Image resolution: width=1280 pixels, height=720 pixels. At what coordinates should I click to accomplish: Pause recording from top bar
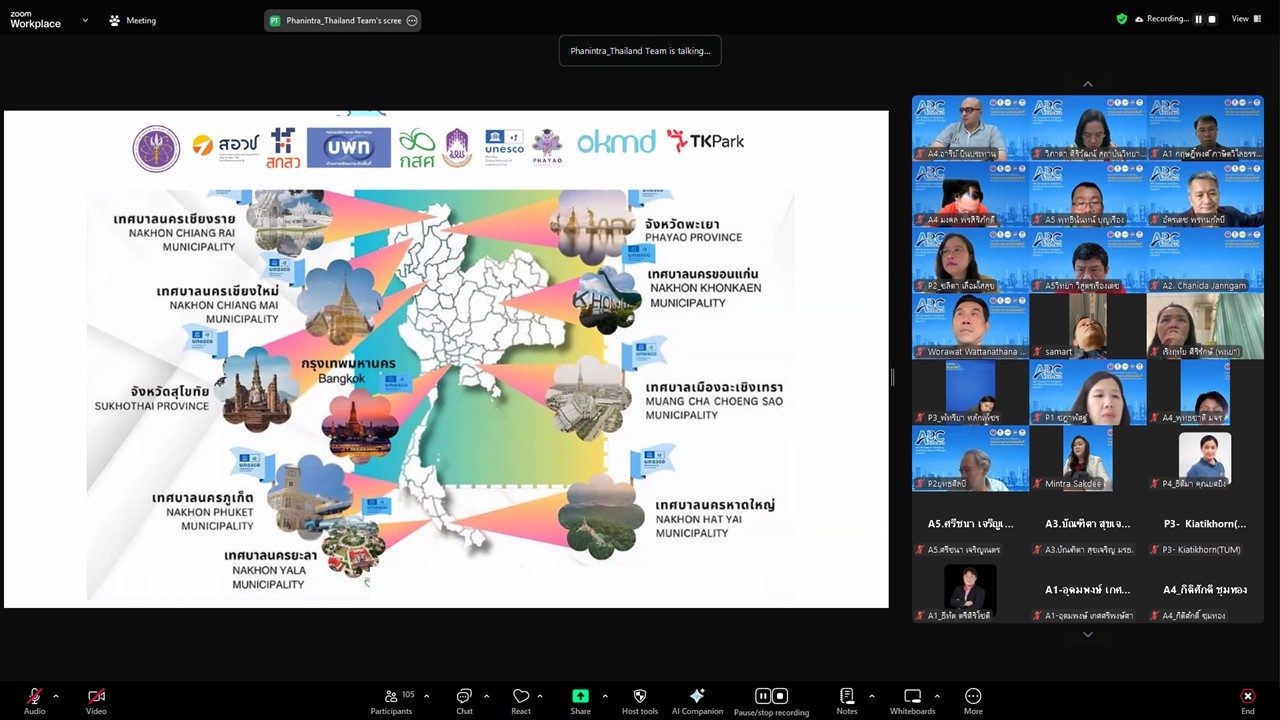[1198, 19]
